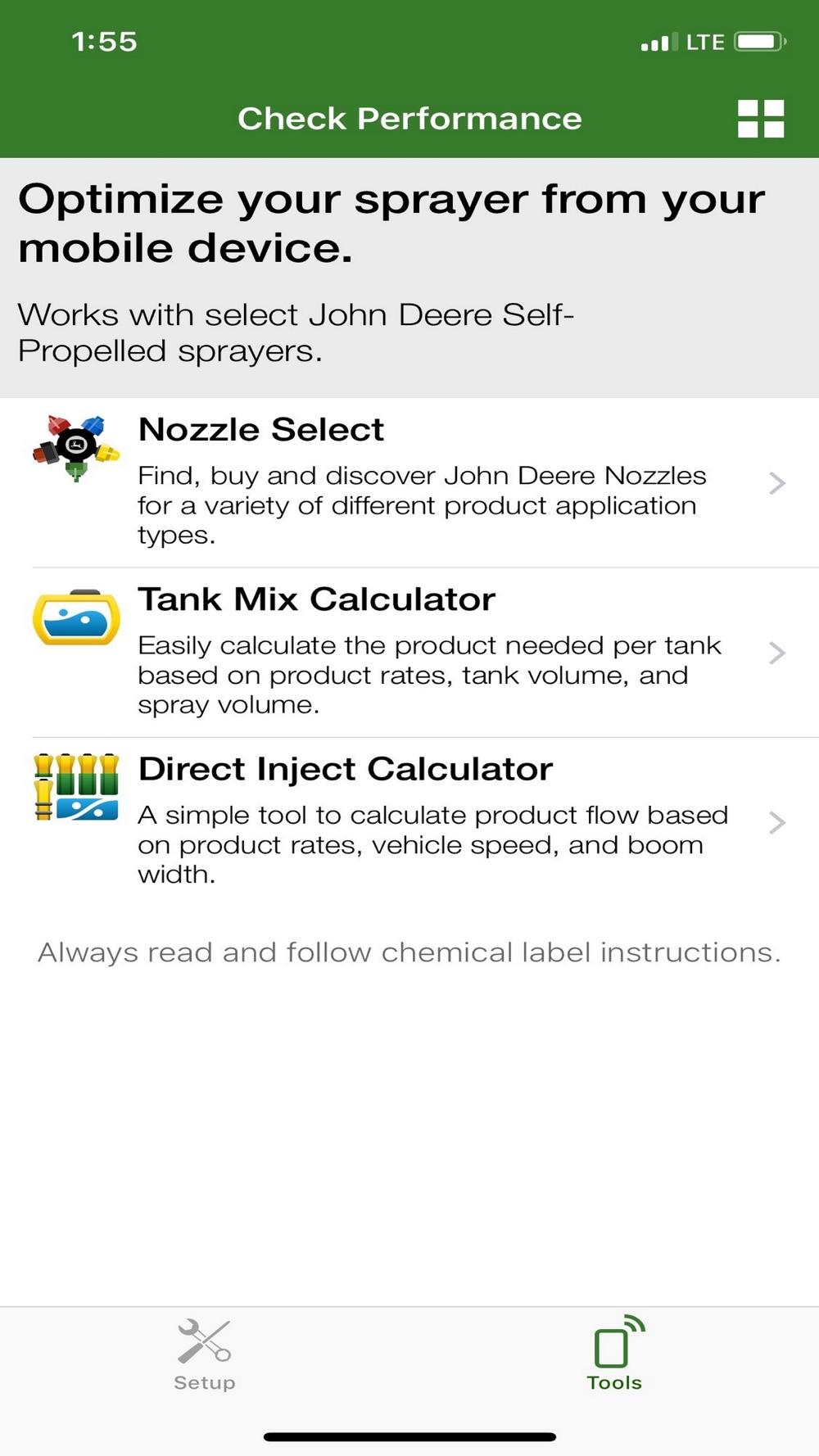Tap the Setup wrench and screwdriver icon
819x1456 pixels.
tap(204, 1340)
